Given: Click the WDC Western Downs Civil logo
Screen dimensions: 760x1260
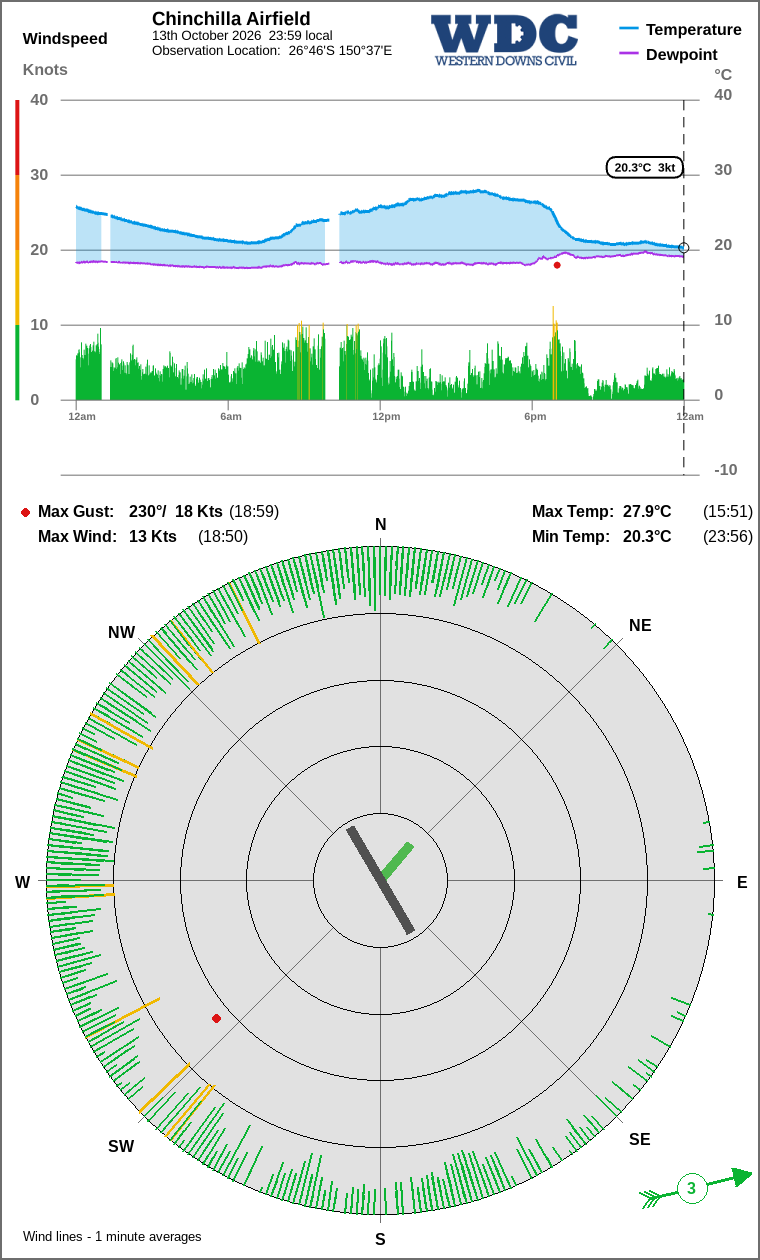Looking at the screenshot, I should 504,40.
